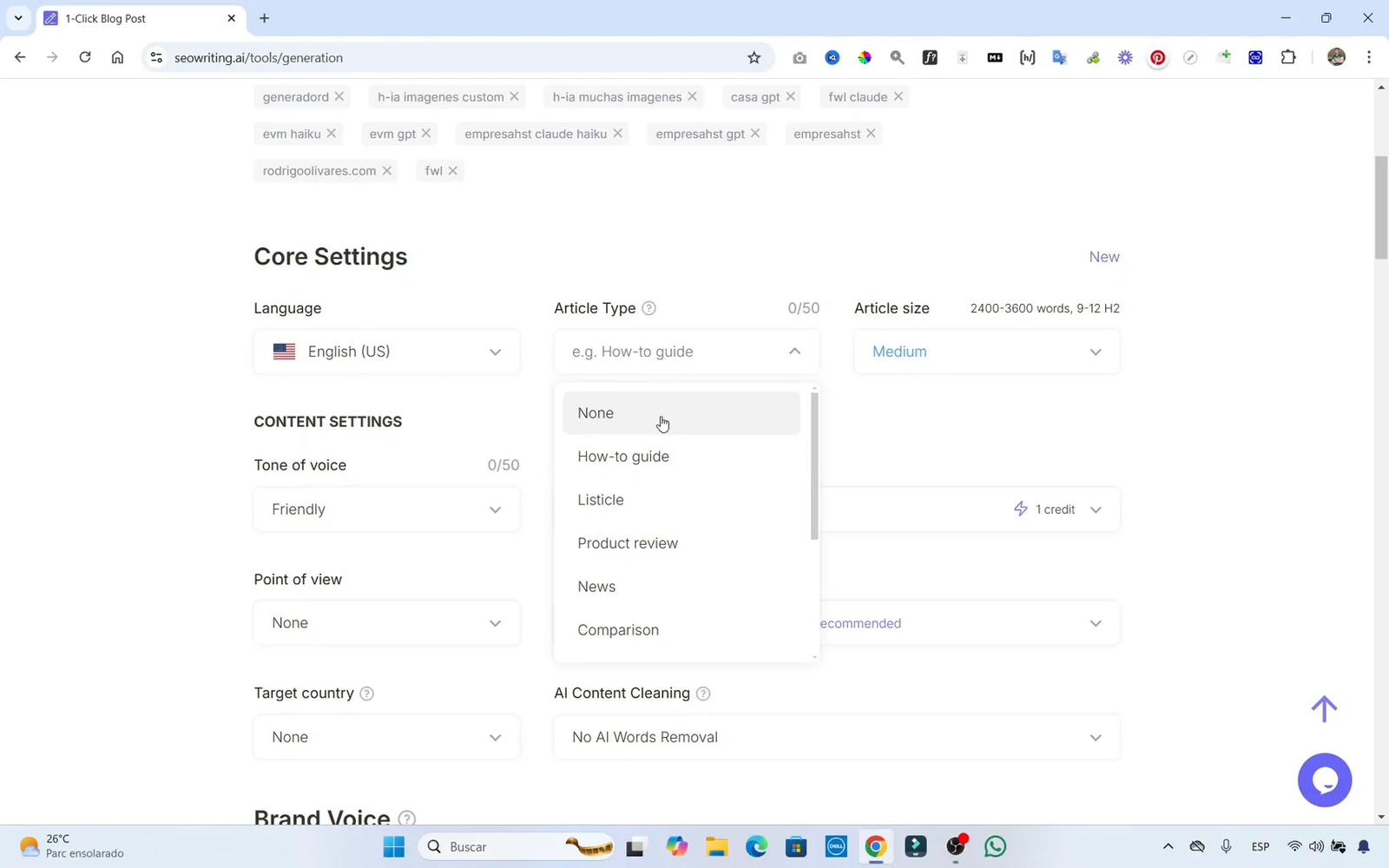Click the camera screenshot extension icon

(800, 57)
